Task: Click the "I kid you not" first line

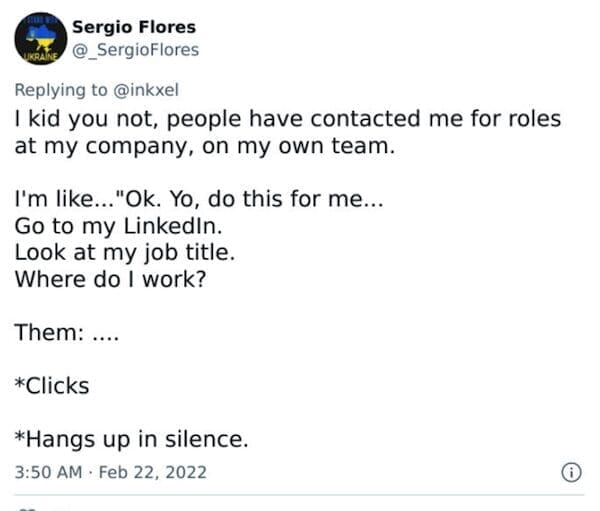Action: click(288, 119)
